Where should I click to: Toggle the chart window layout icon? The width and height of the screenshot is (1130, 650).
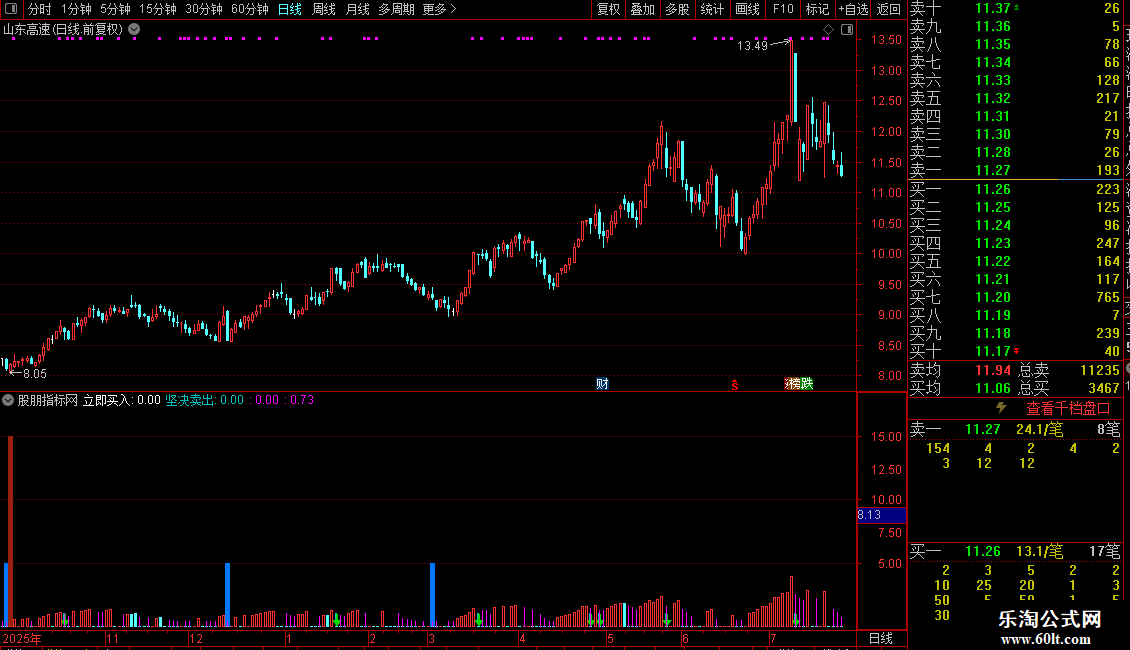click(x=847, y=30)
